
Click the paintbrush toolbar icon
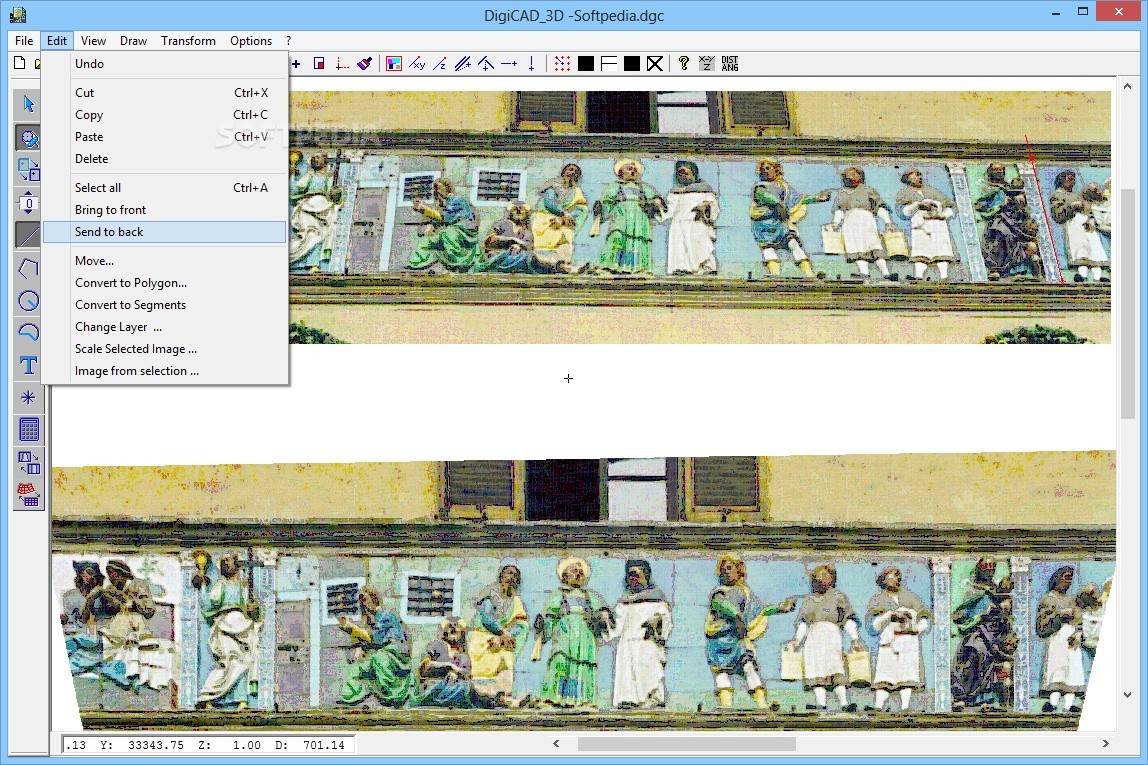[x=365, y=64]
